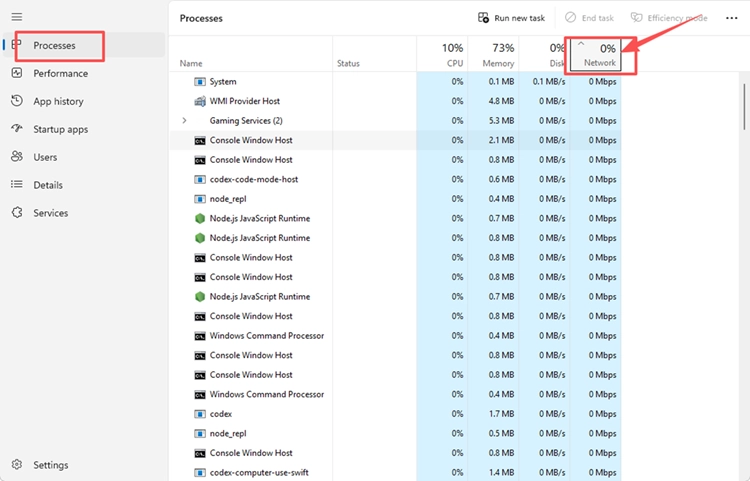Screen dimensions: 750x481
Task: Click the codex process icon at 1.7 MB
Action: 199,414
